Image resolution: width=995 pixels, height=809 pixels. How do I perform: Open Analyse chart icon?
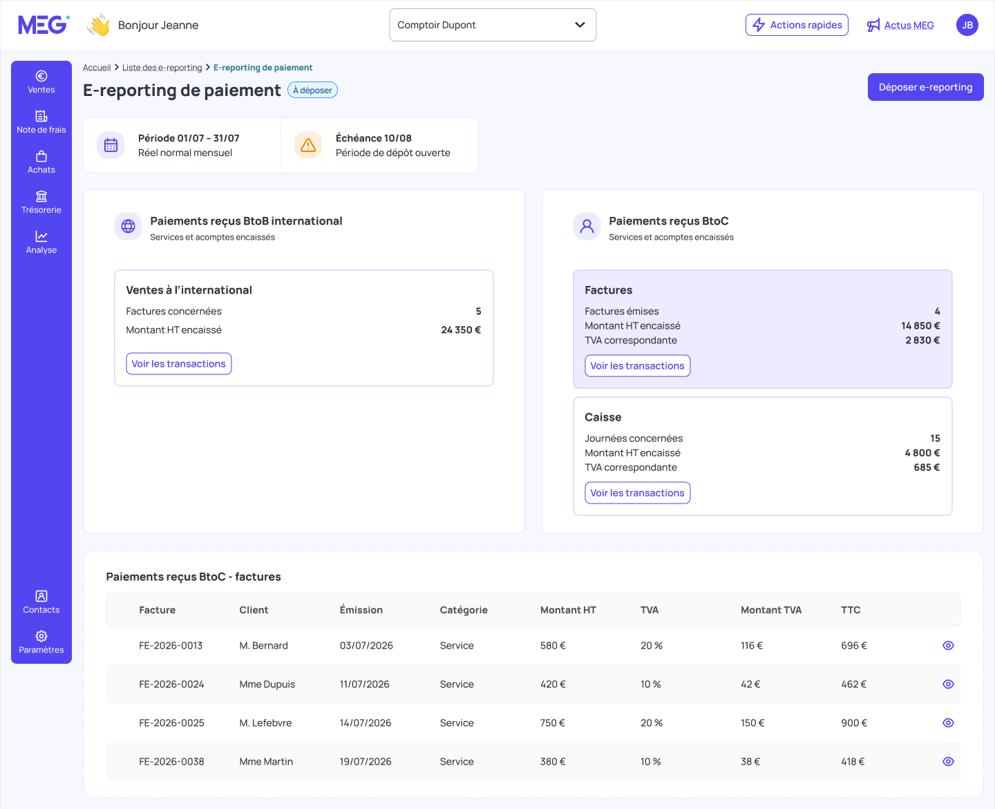point(41,236)
